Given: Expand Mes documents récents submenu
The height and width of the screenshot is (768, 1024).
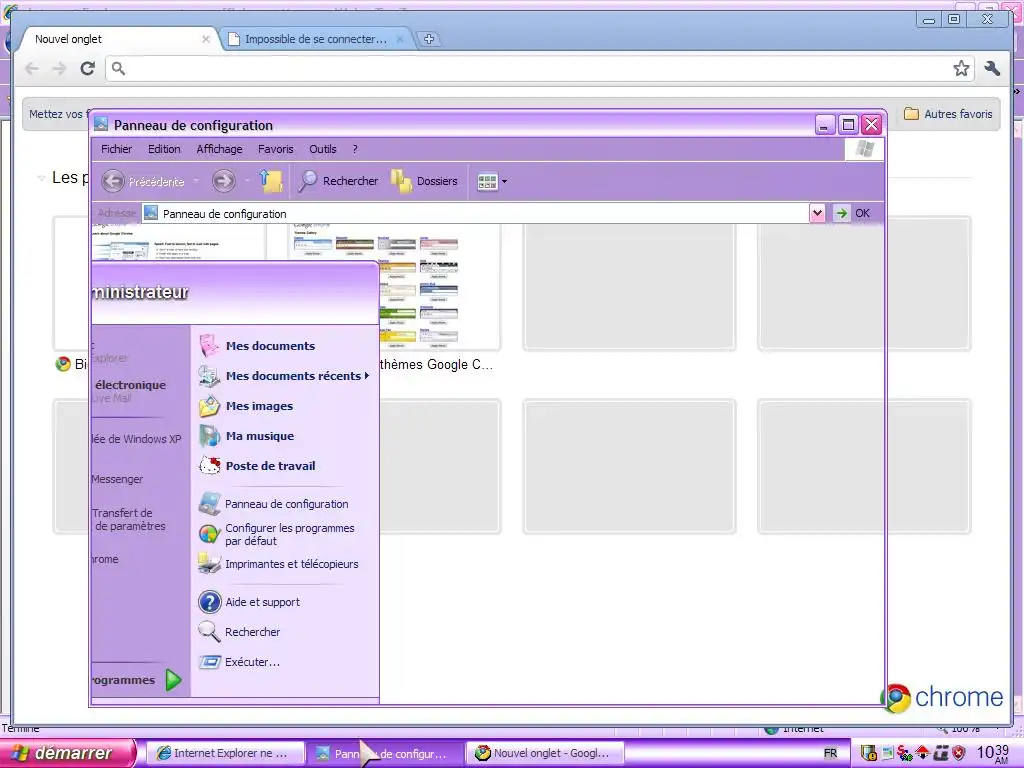Looking at the screenshot, I should click(285, 376).
